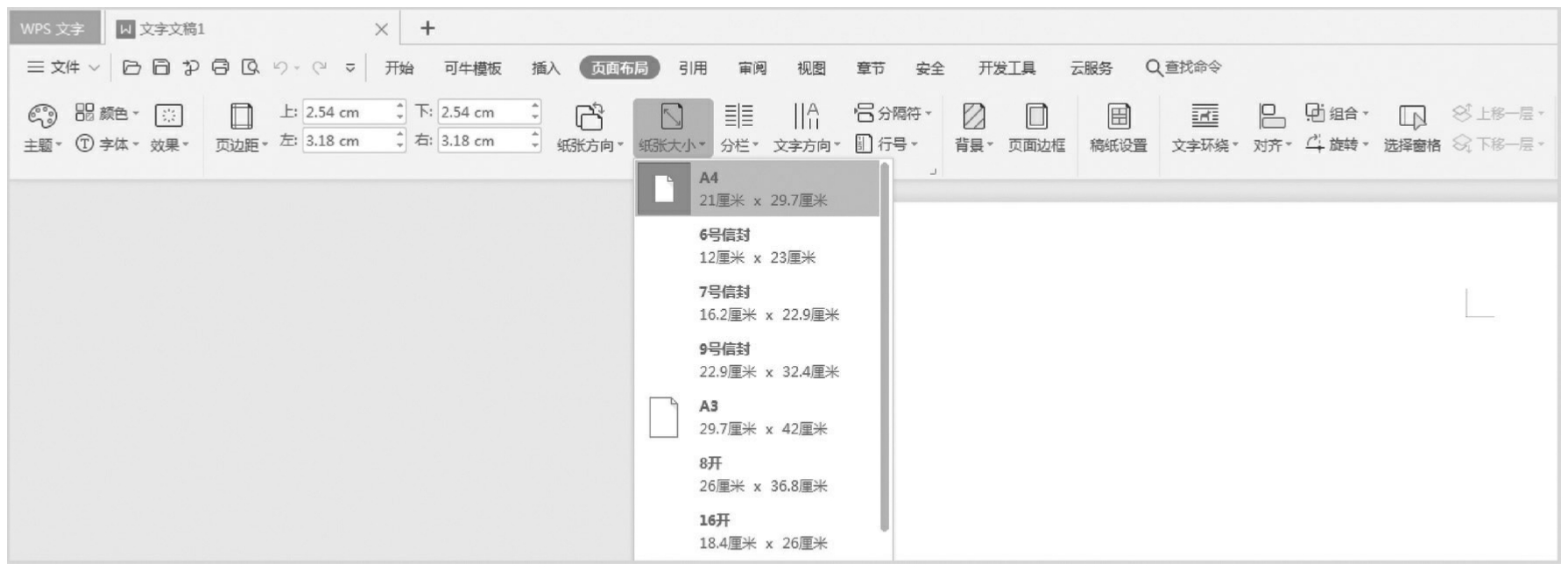Image resolution: width=1568 pixels, height=570 pixels.
Task: Open the 文字环绕 text wrapping menu
Action: tap(1205, 128)
